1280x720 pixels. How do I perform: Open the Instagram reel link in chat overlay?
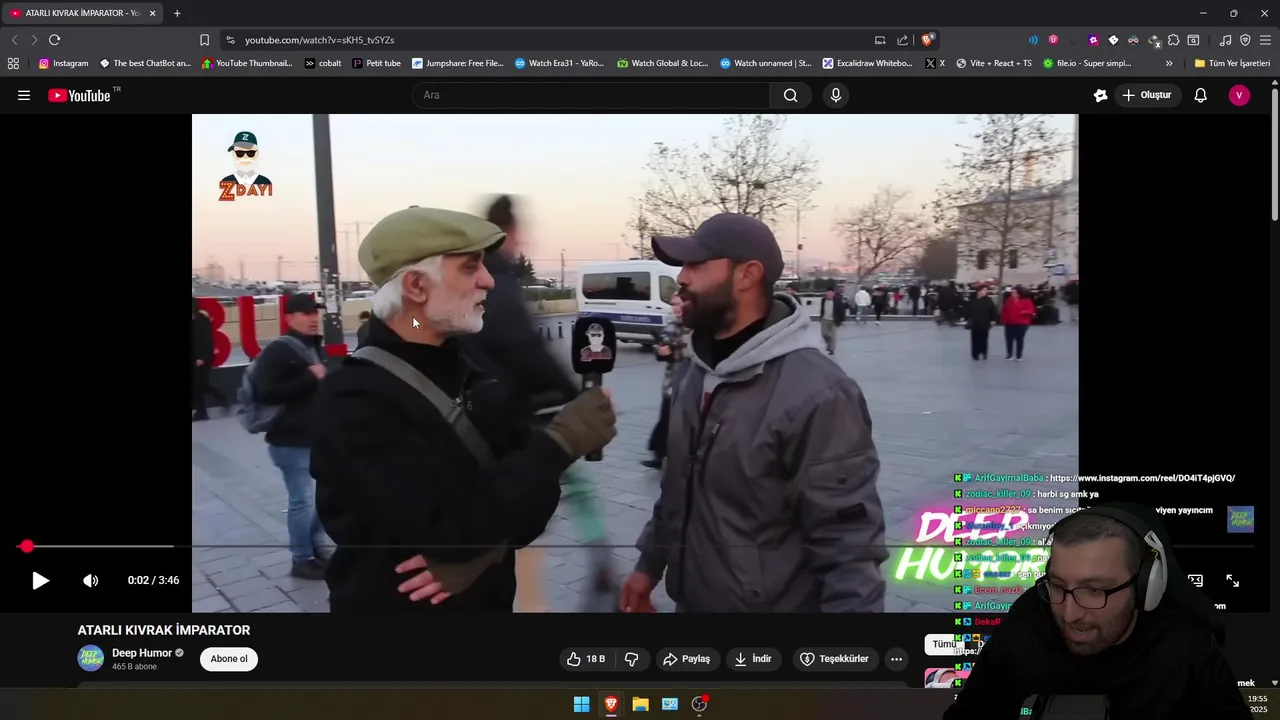click(x=1142, y=478)
